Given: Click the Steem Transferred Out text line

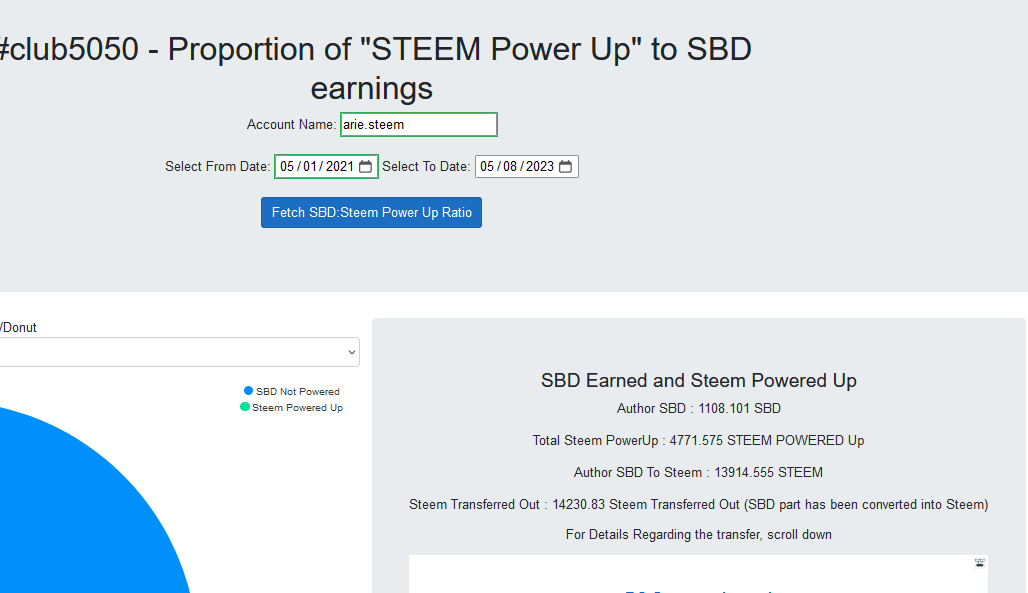Looking at the screenshot, I should click(x=698, y=505).
